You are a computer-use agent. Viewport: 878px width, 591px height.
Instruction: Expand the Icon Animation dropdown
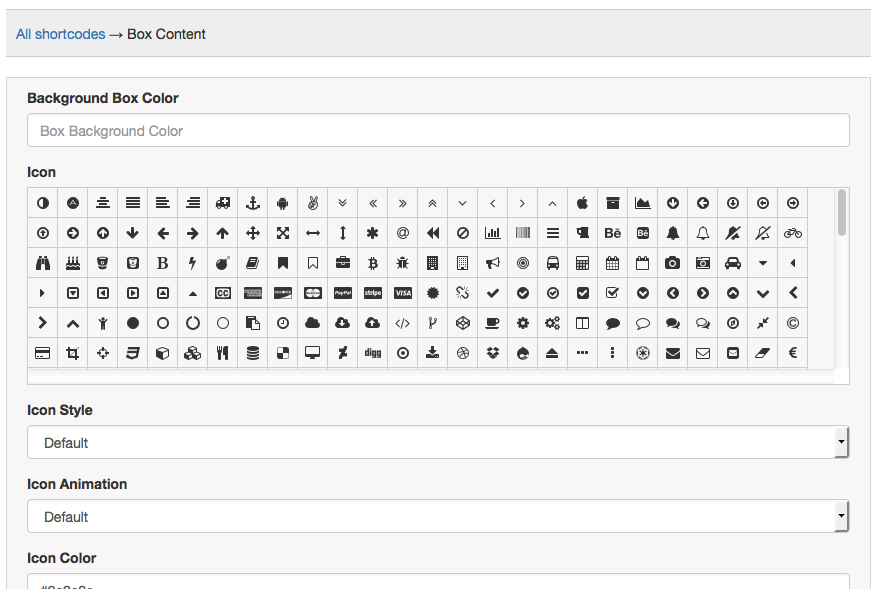[437, 517]
